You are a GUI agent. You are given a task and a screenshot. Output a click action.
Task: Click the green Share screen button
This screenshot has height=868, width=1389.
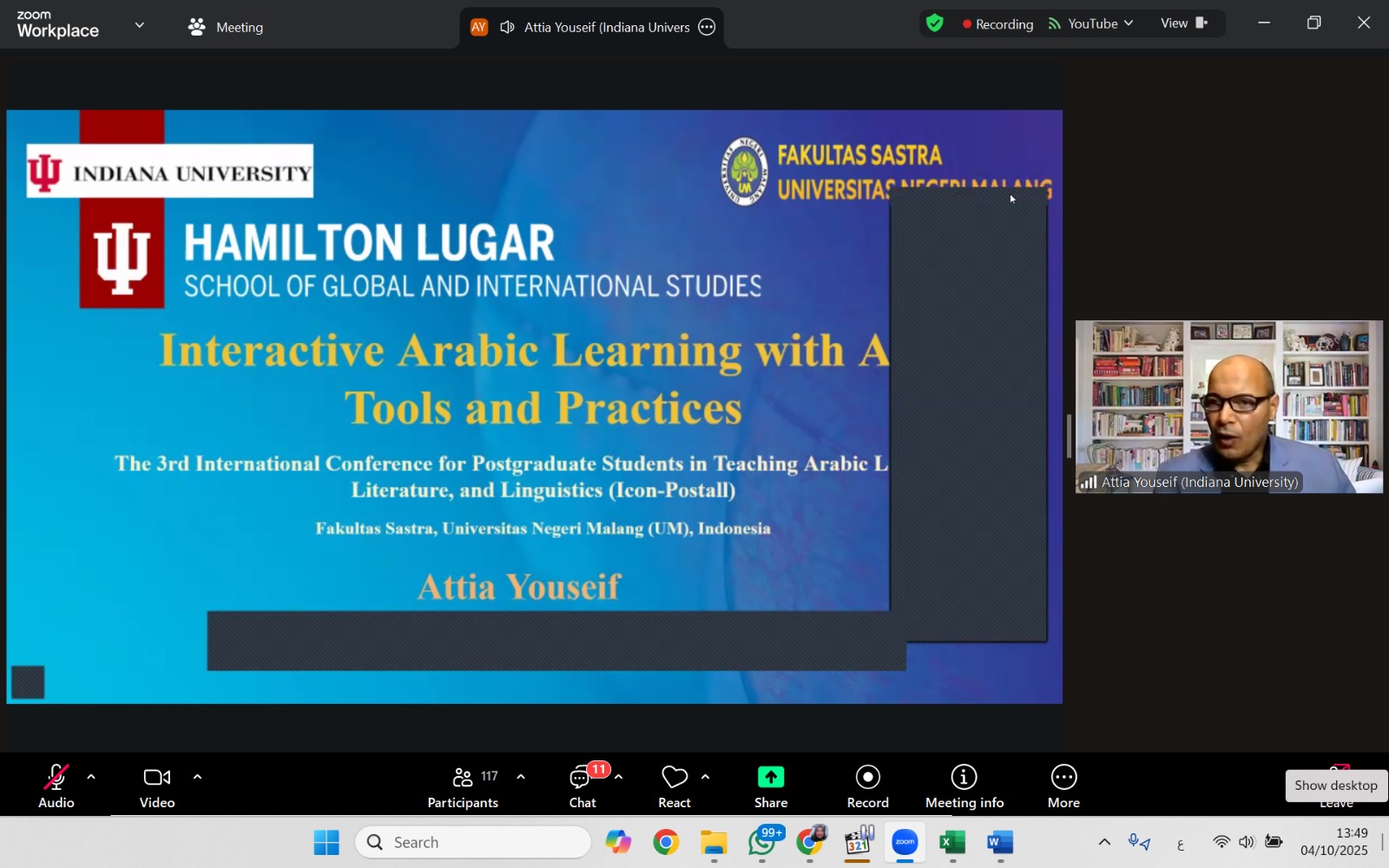coord(770,786)
